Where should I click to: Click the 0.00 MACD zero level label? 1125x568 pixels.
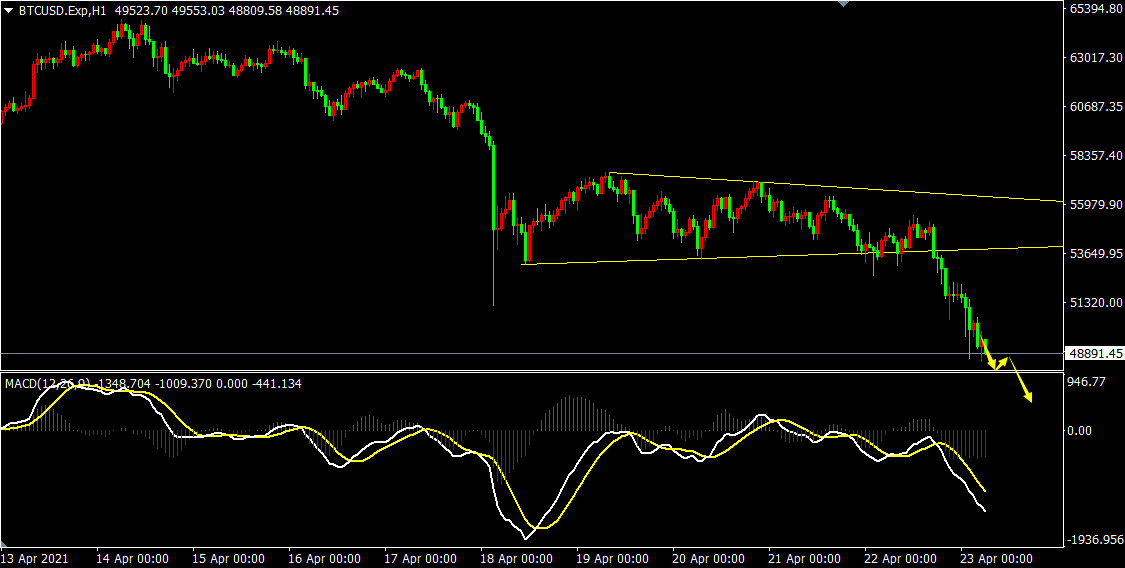pos(1080,431)
